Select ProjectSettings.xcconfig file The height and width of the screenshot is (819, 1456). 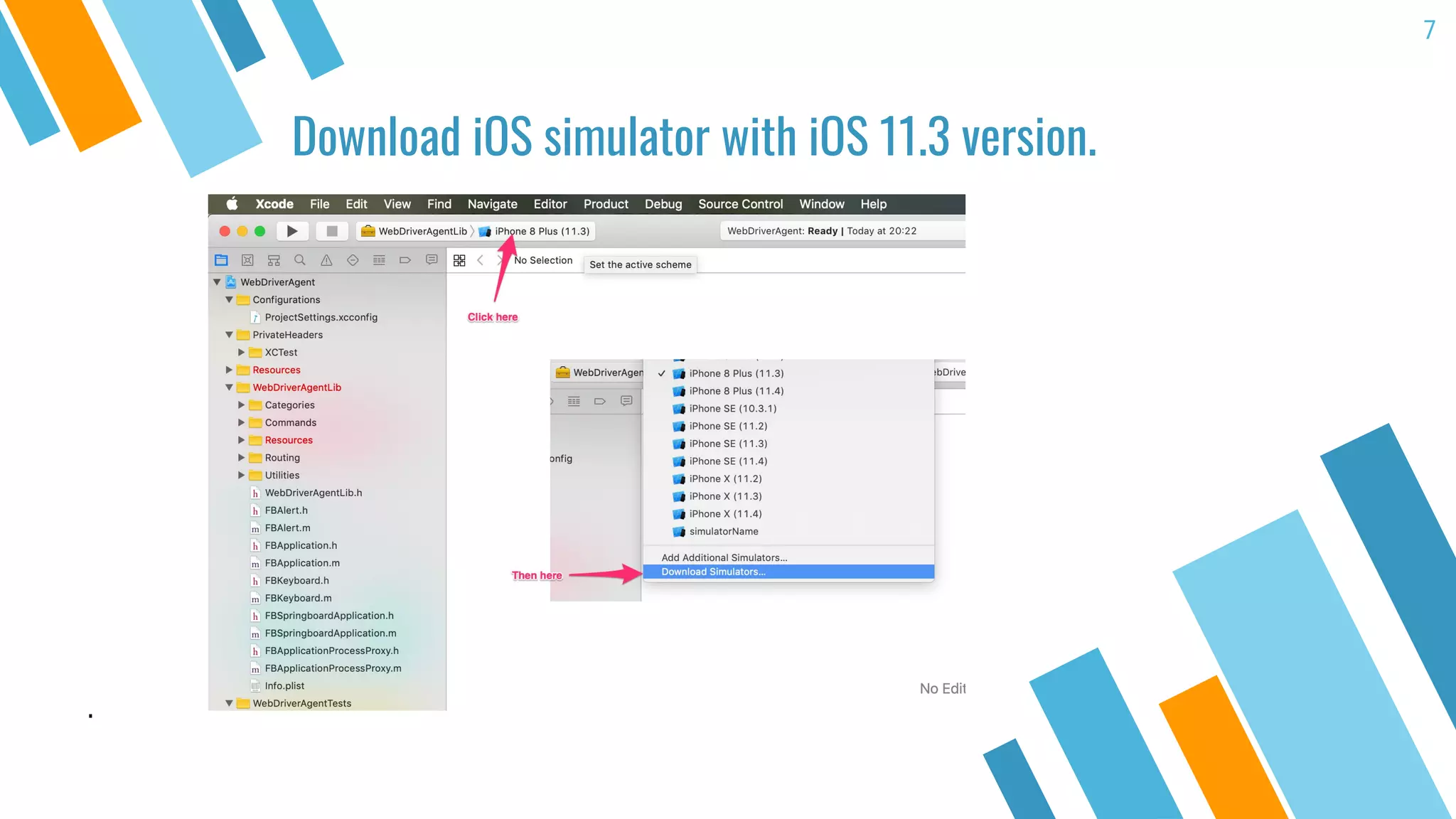[x=314, y=317]
